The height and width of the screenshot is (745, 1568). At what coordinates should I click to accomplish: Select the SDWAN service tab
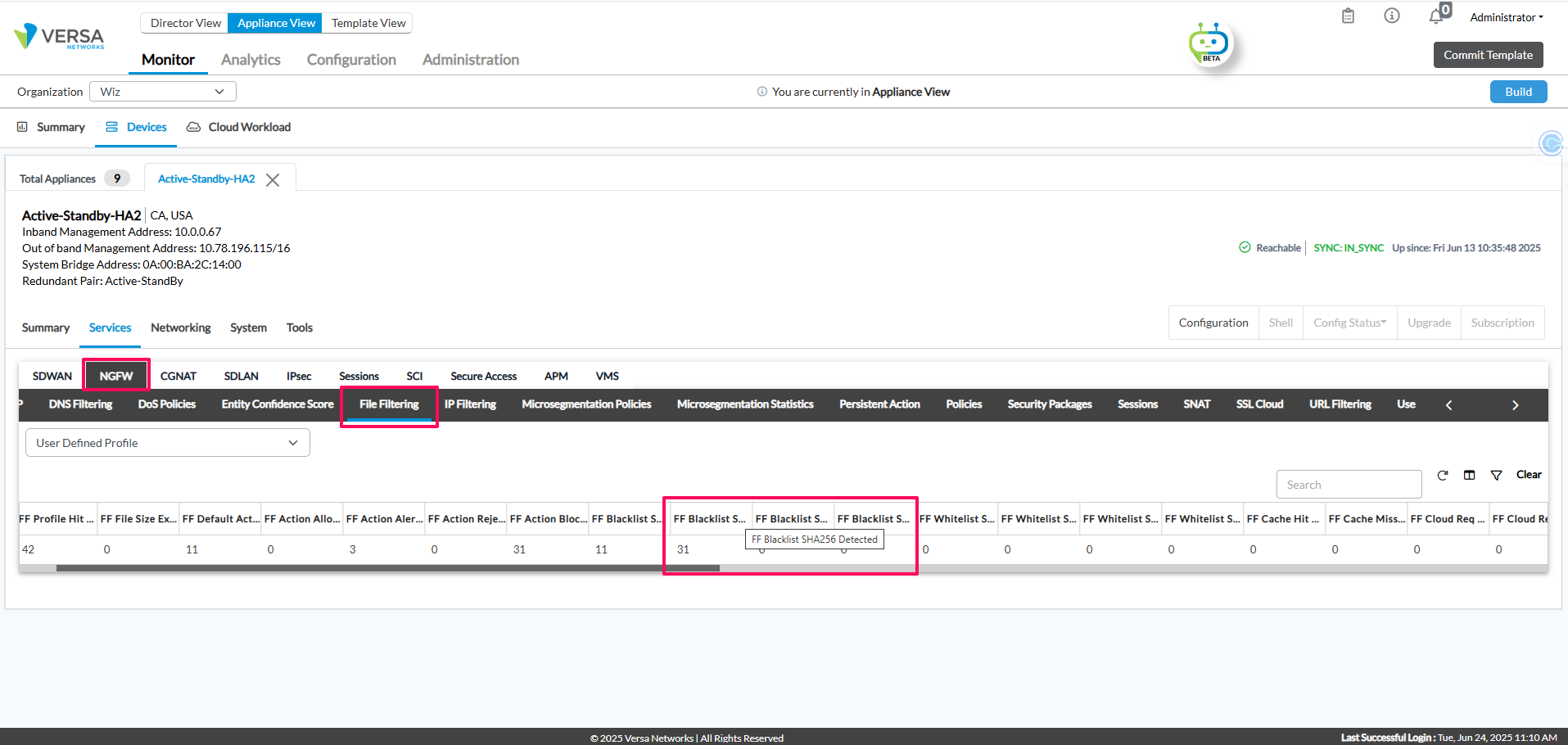[x=52, y=376]
